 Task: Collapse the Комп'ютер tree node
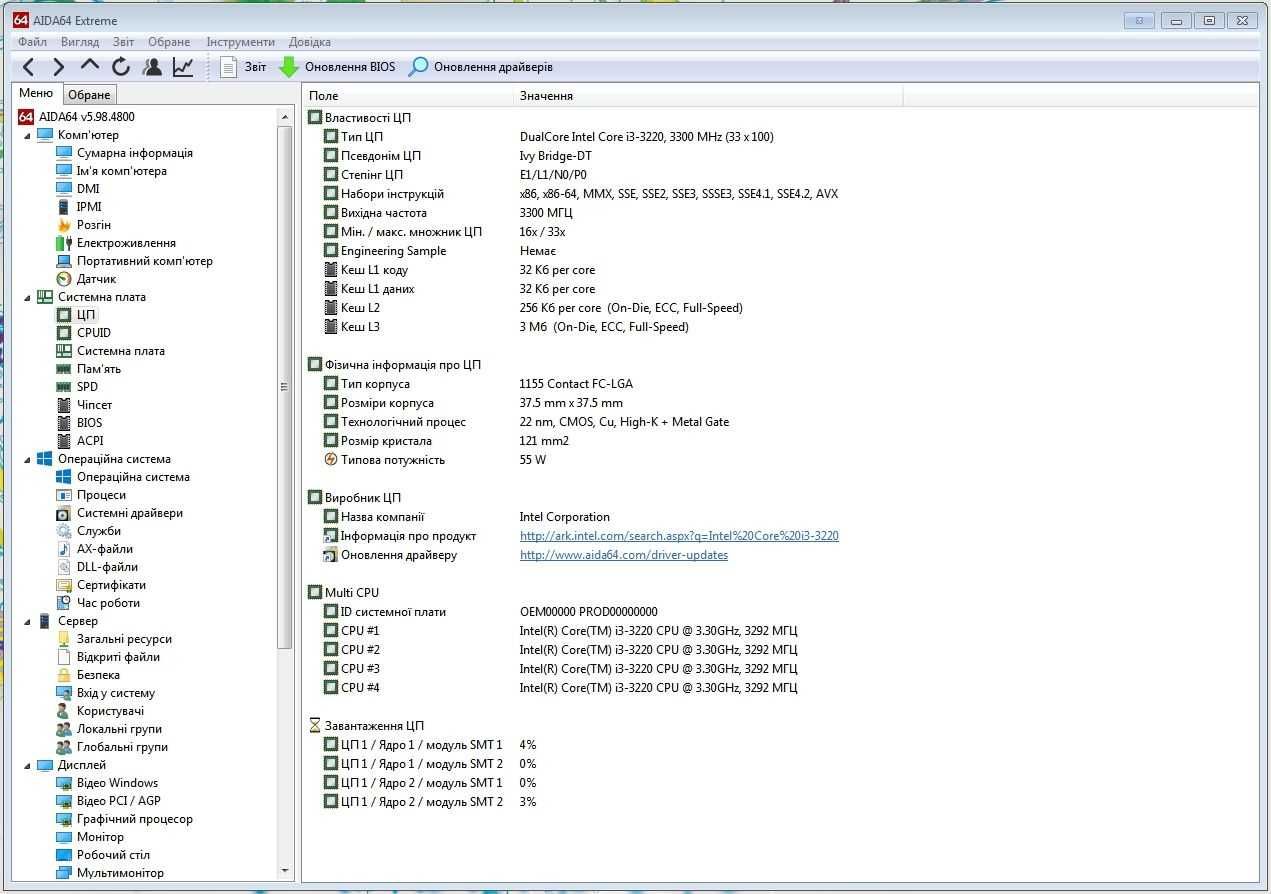[x=28, y=135]
